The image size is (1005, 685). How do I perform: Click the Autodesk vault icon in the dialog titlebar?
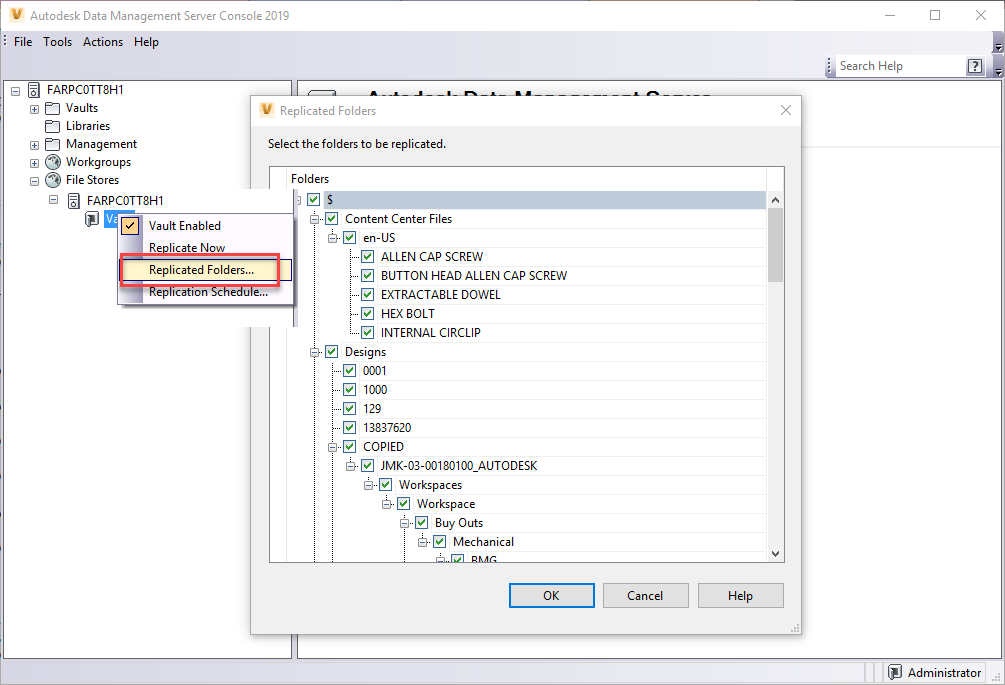point(266,110)
